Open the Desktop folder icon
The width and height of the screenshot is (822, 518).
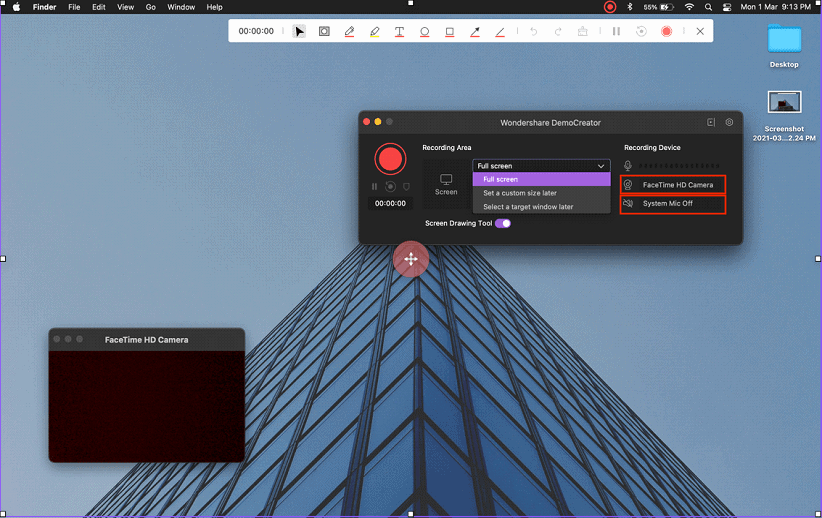click(784, 39)
